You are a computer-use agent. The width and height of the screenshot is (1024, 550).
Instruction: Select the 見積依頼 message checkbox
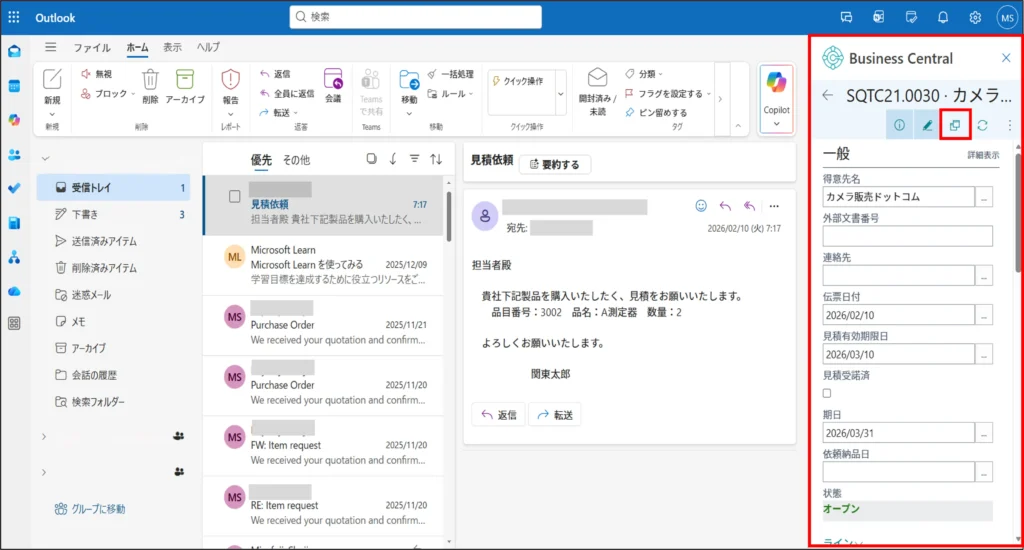(x=235, y=197)
